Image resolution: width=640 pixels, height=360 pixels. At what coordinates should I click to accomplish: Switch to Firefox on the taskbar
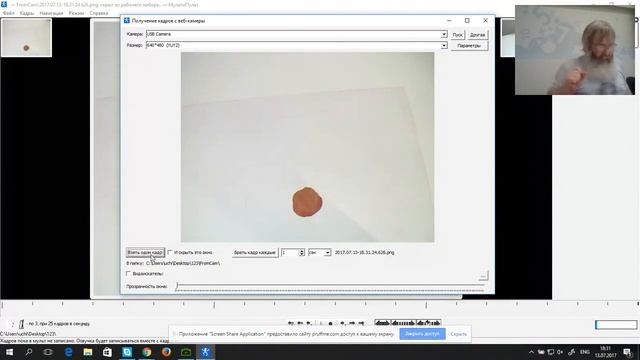166,352
